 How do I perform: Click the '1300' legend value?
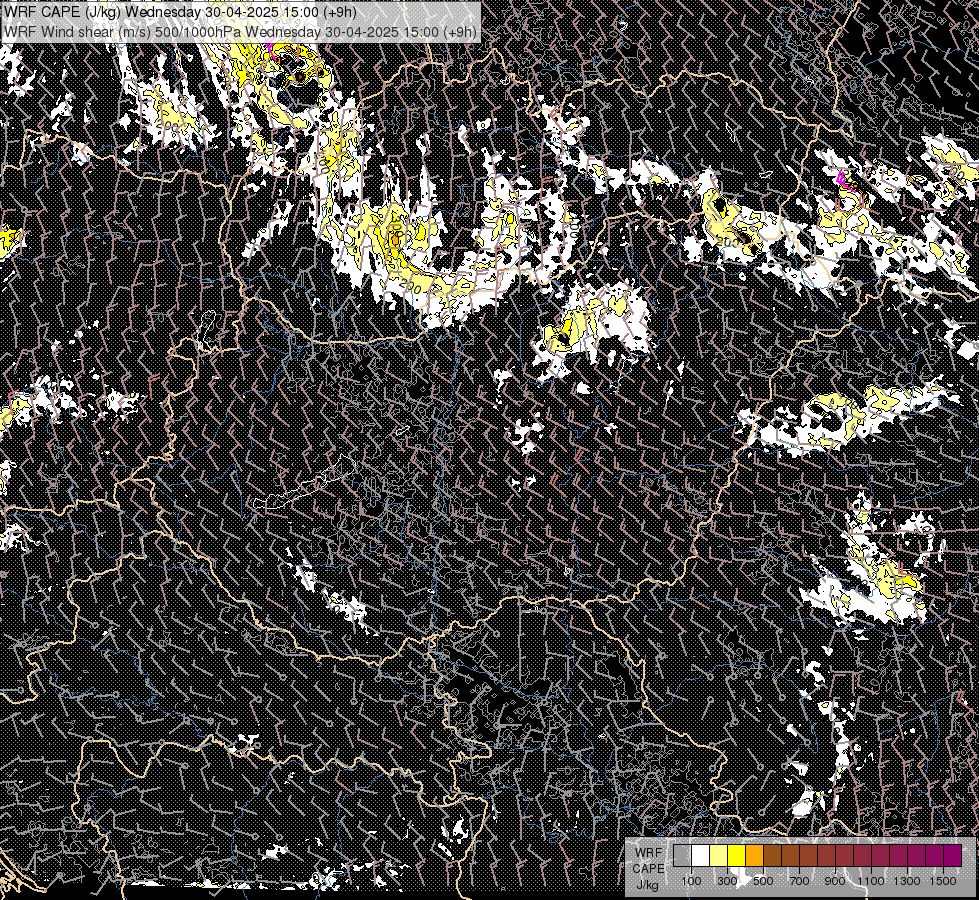pyautogui.click(x=907, y=881)
